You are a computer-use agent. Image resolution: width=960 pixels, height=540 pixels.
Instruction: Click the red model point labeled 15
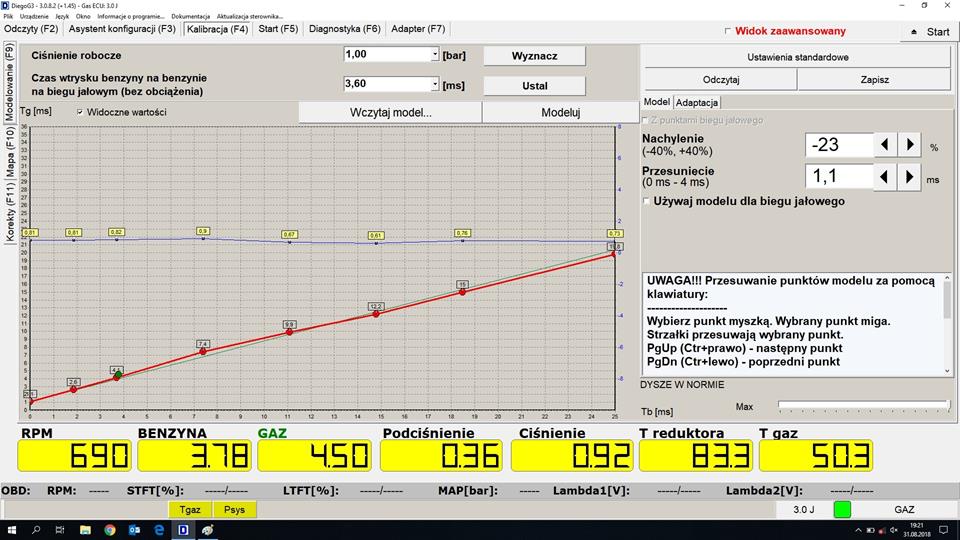pyautogui.click(x=462, y=292)
